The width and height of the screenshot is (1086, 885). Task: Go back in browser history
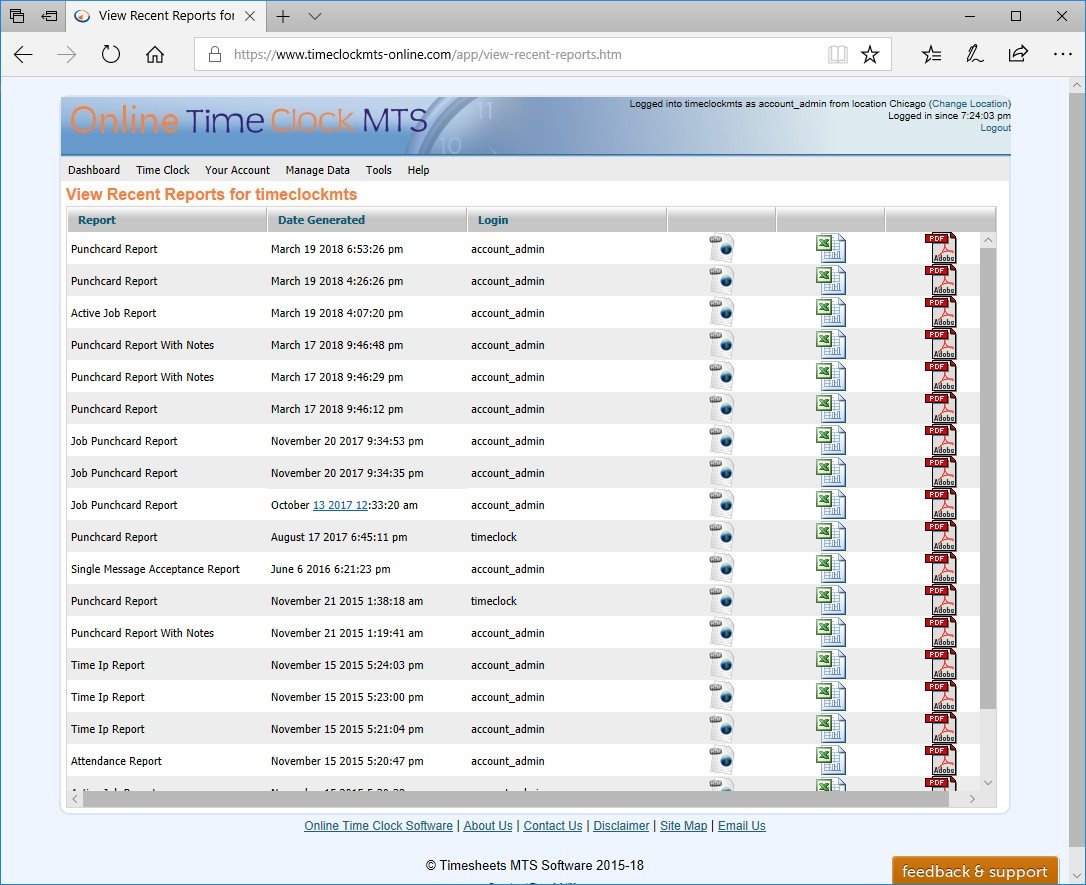pos(24,54)
